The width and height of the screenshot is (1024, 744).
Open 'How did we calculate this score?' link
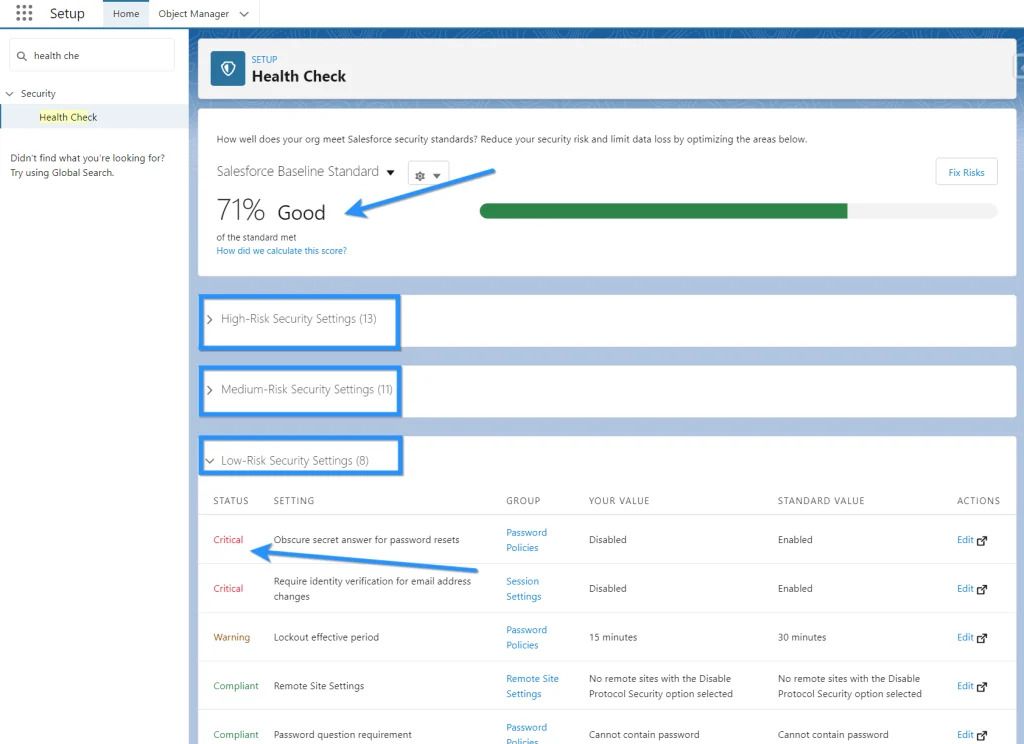(x=281, y=251)
